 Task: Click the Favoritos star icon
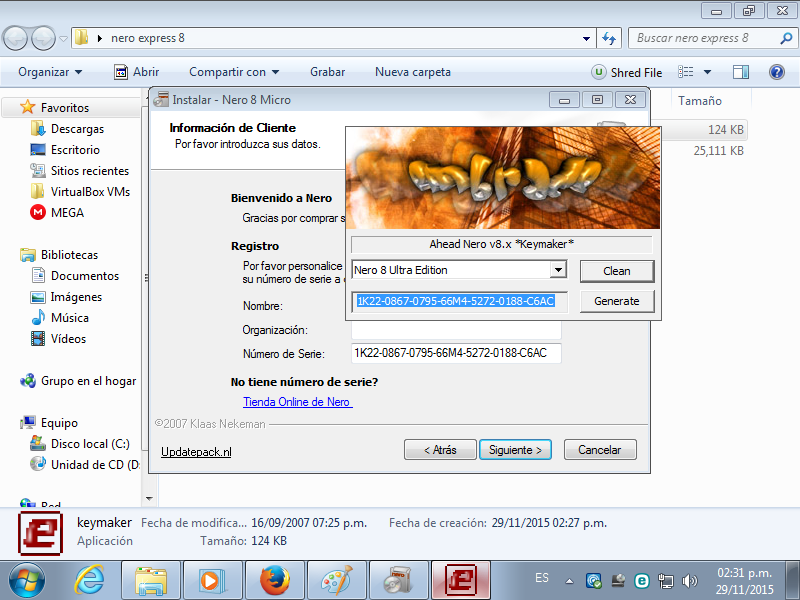click(28, 107)
